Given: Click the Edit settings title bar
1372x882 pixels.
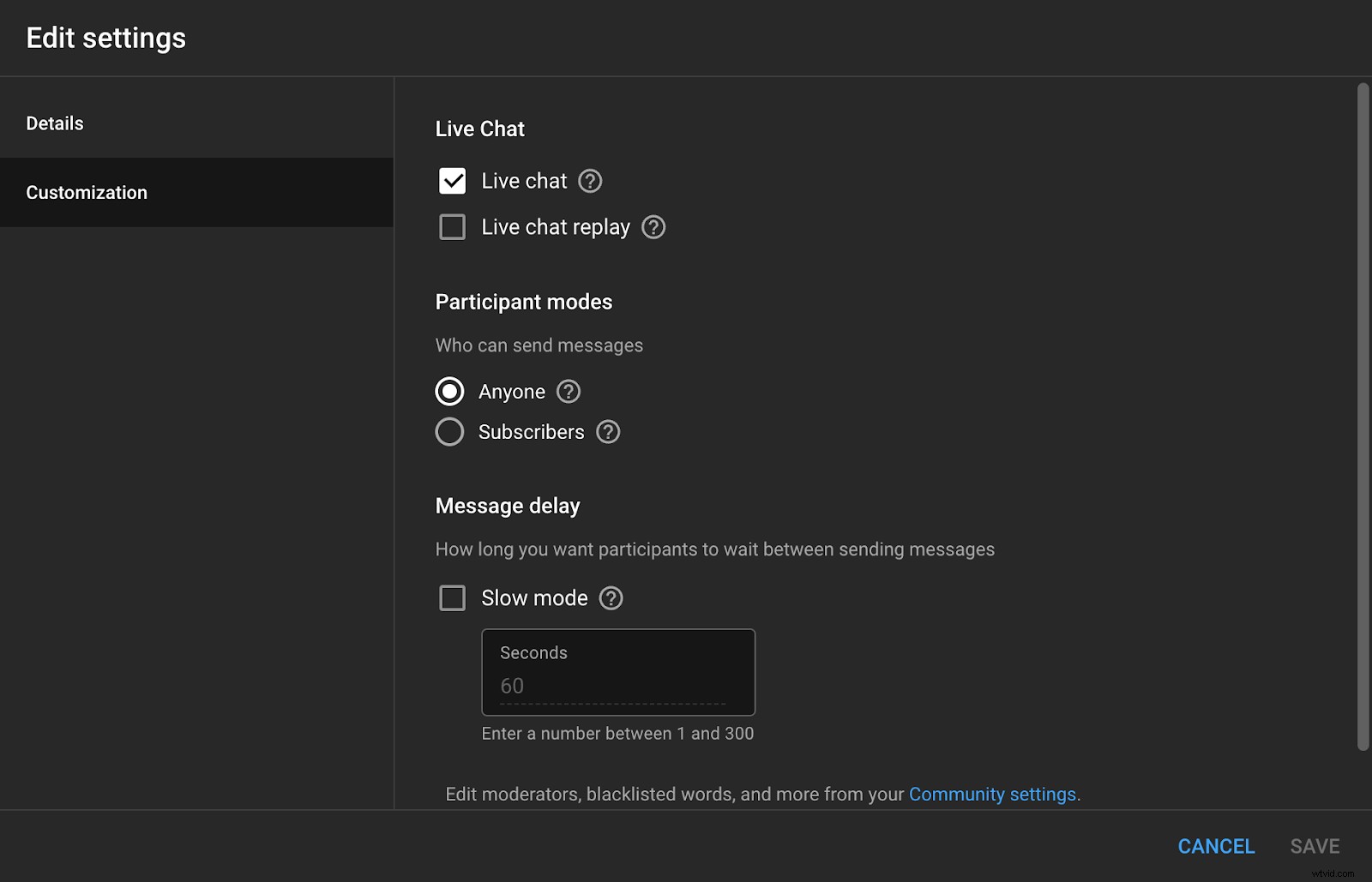Looking at the screenshot, I should click(105, 38).
